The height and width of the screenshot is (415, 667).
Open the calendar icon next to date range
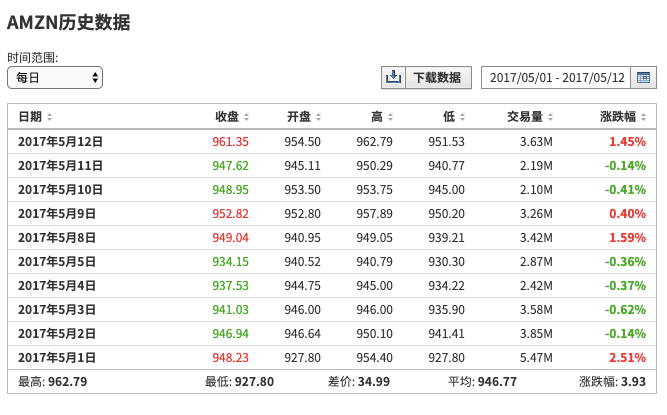643,78
